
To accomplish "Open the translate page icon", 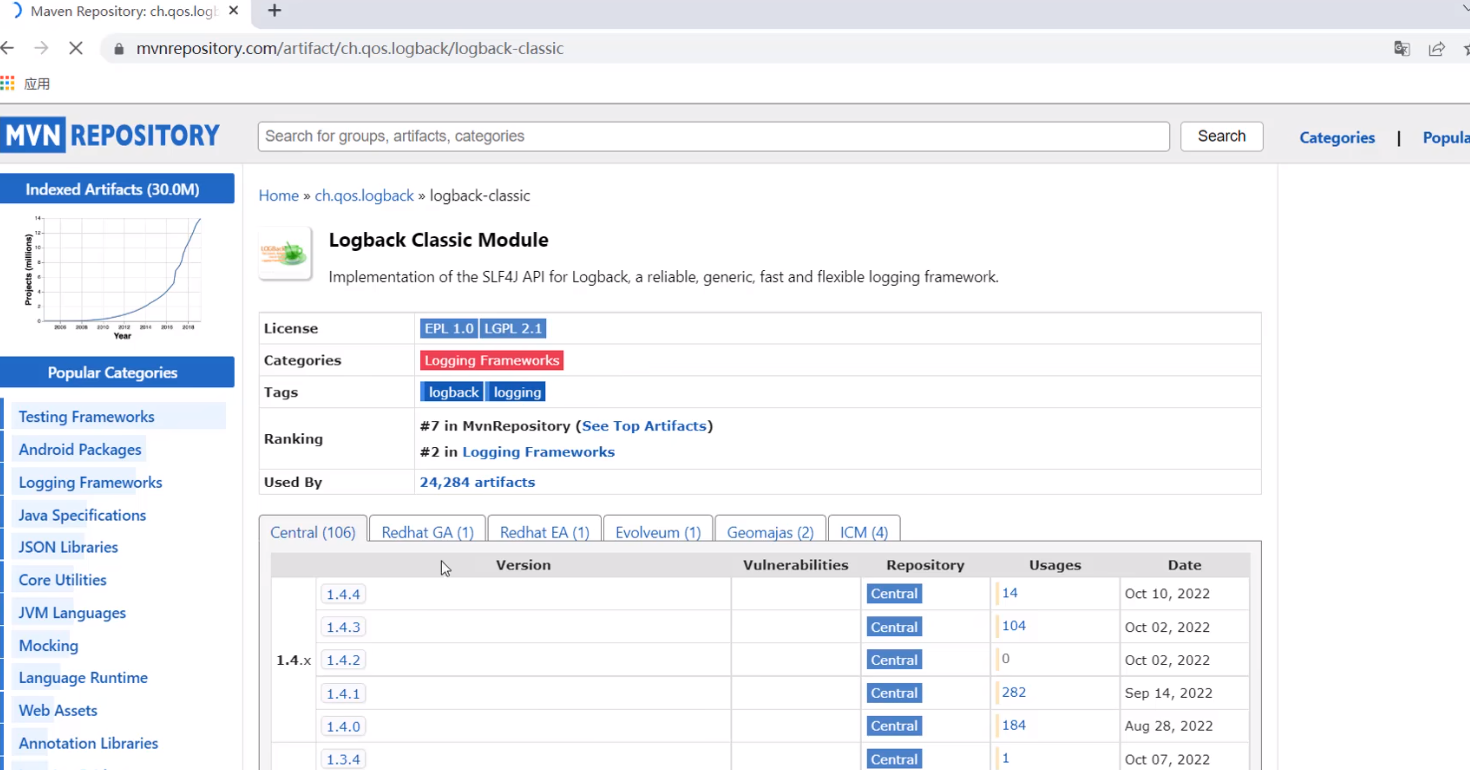I will coord(1402,48).
